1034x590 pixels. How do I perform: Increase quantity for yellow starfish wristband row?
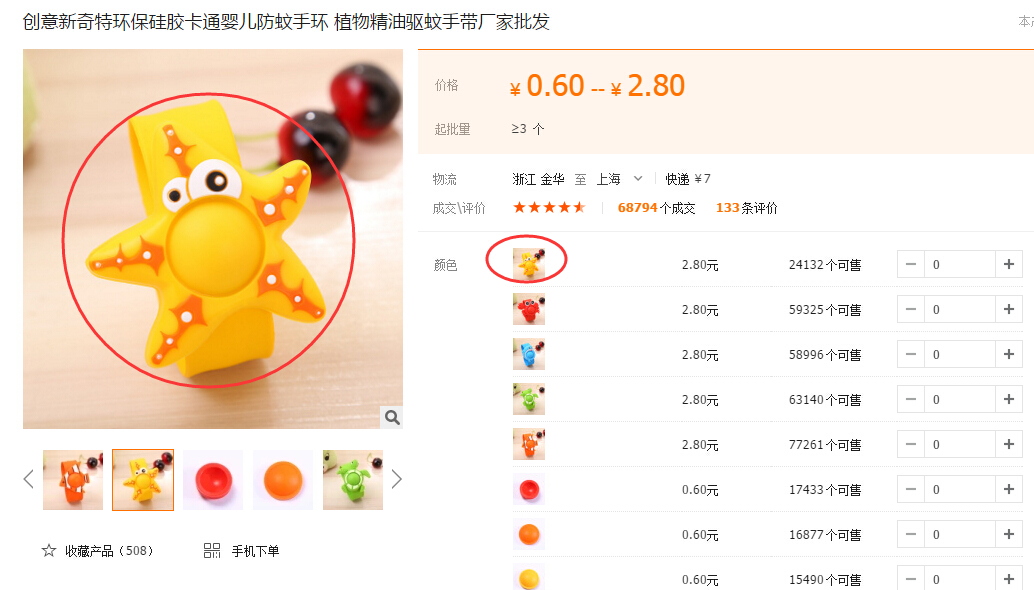pos(1009,264)
